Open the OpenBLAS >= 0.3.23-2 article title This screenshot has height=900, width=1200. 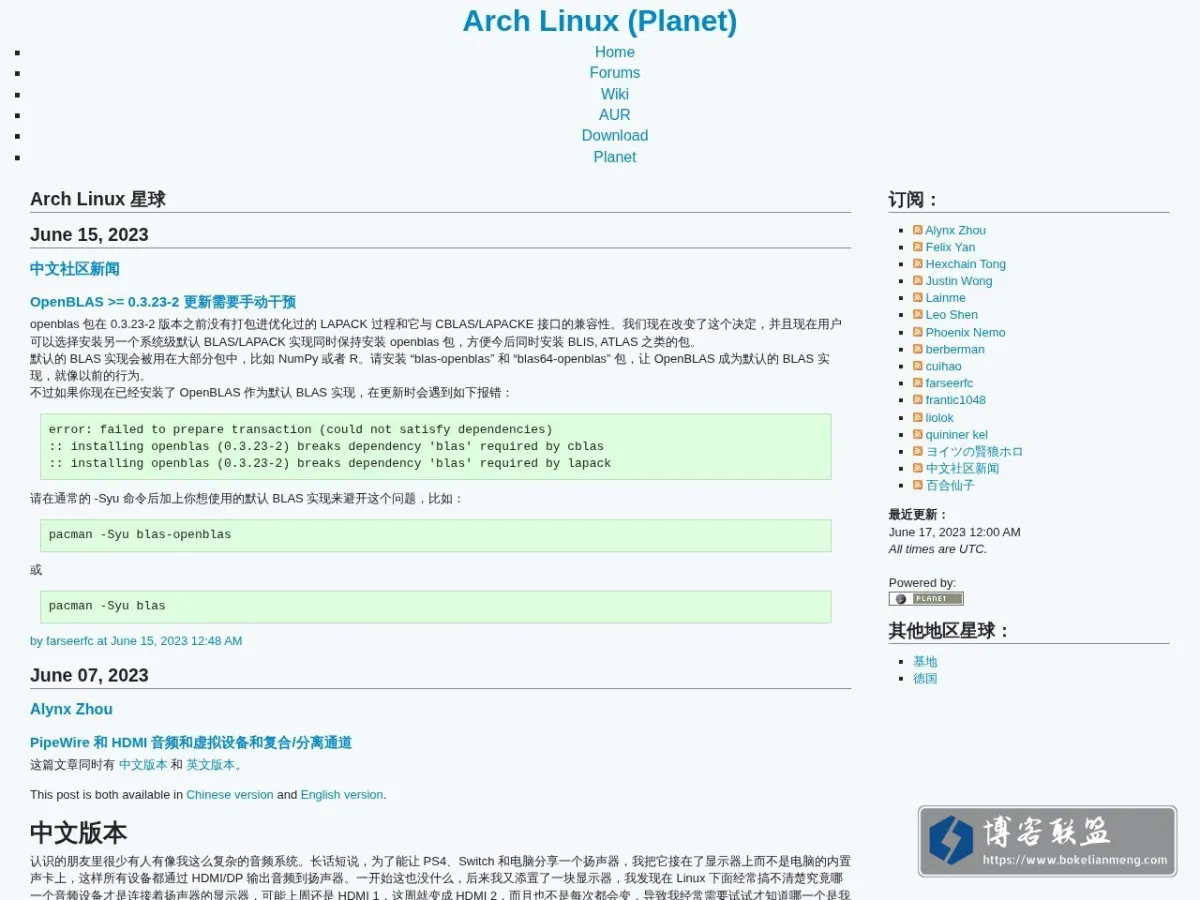[x=163, y=302]
